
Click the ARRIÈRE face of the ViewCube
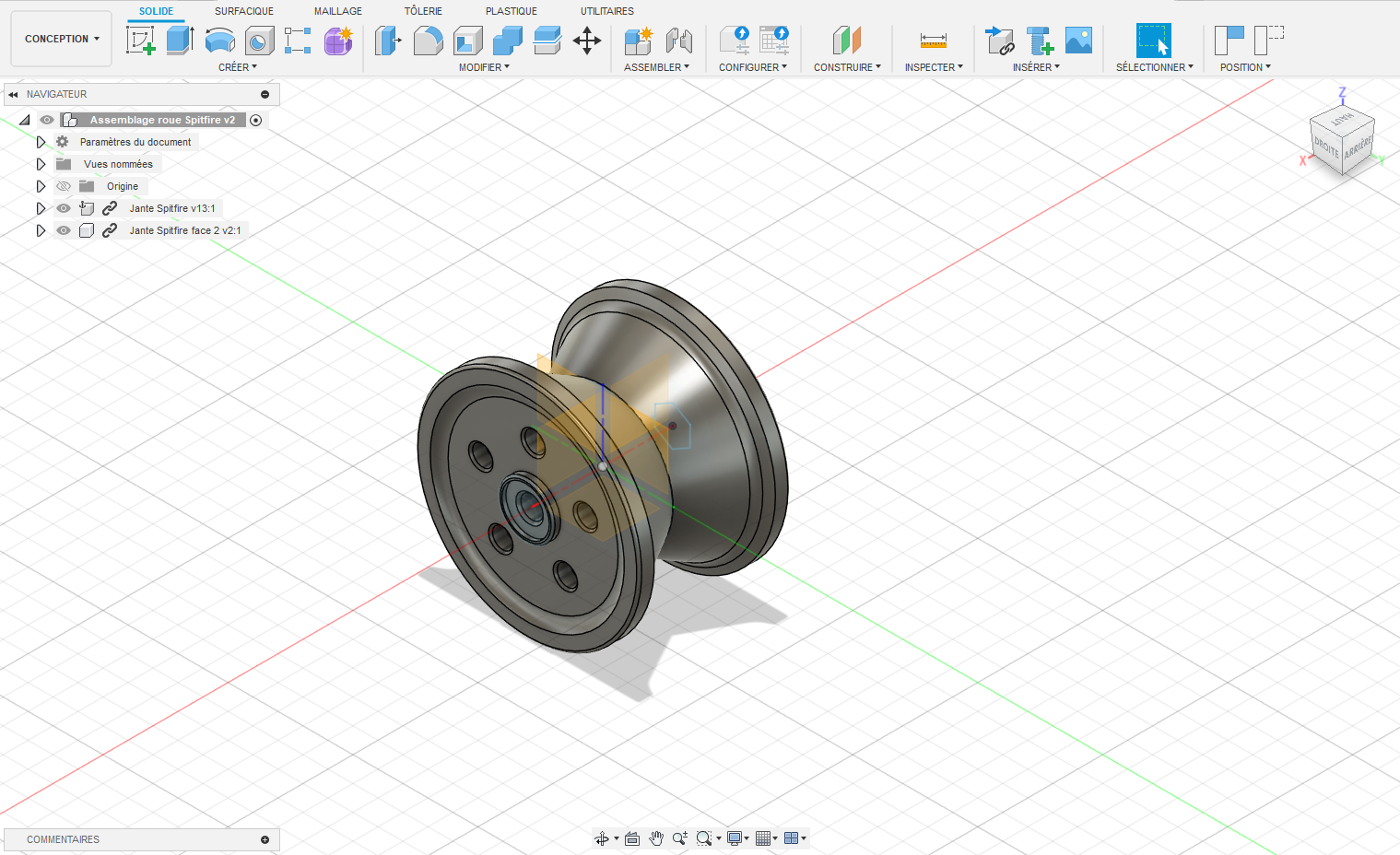pos(1358,147)
